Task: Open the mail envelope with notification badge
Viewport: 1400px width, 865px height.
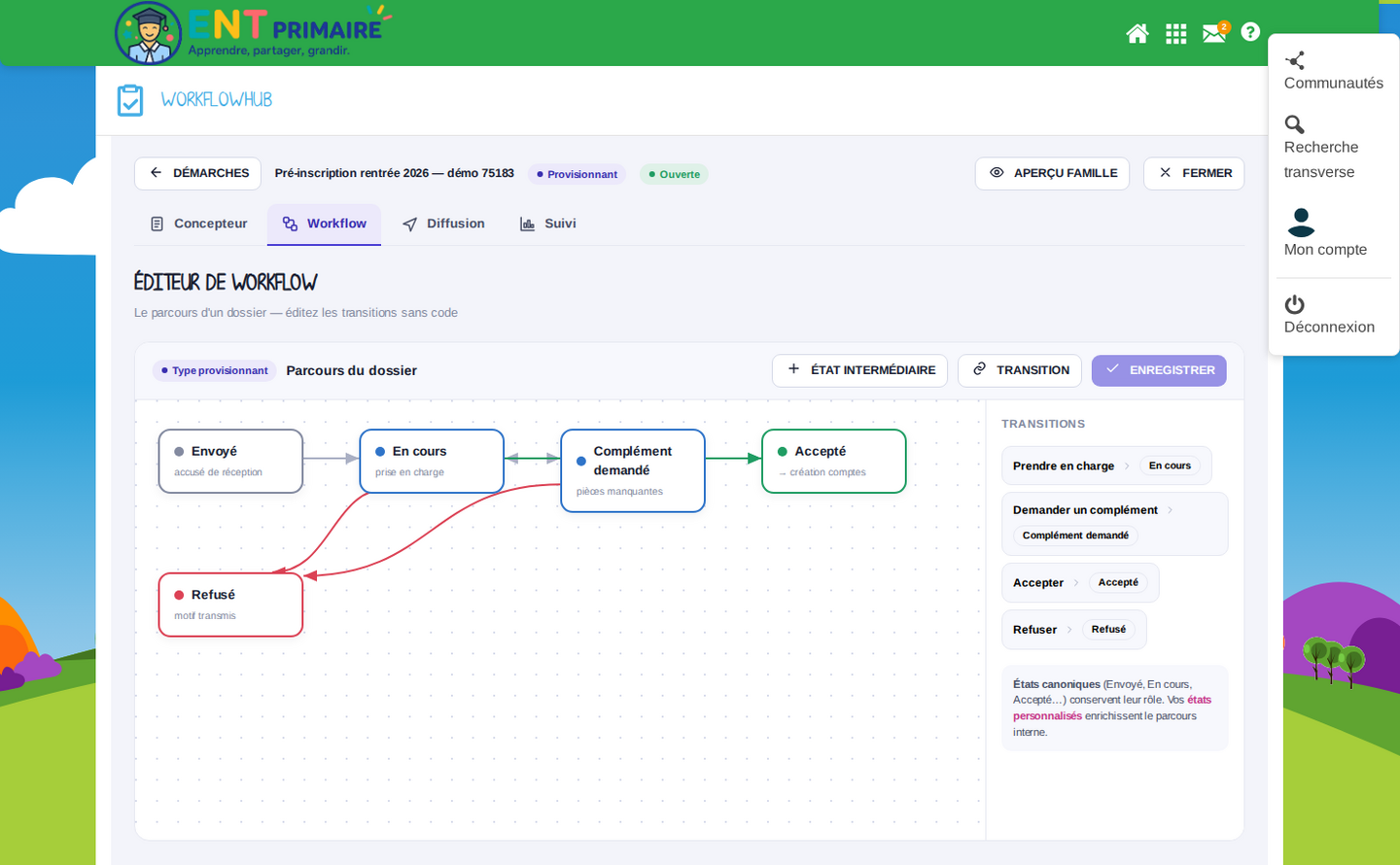Action: point(1215,33)
